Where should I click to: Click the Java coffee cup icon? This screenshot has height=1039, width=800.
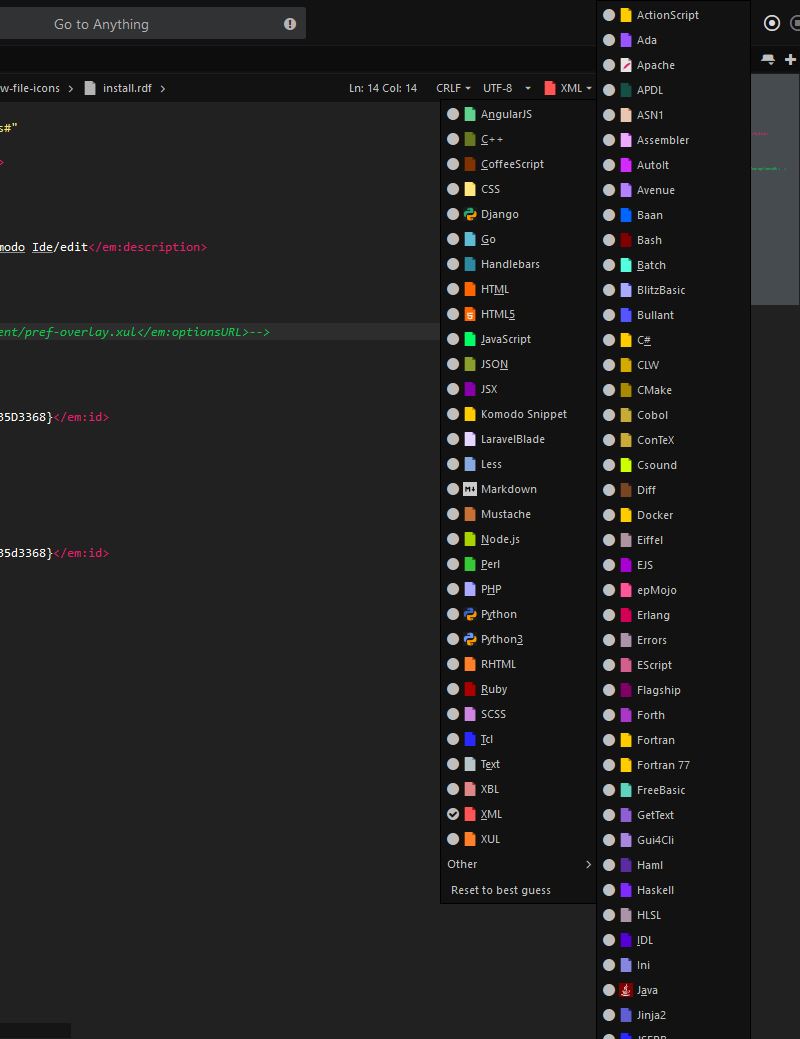tap(626, 990)
